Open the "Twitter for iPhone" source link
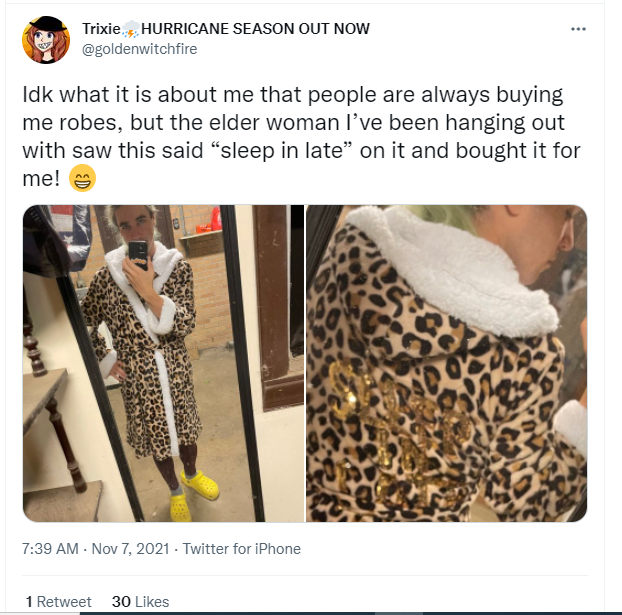This screenshot has height=615, width=622. click(x=242, y=549)
